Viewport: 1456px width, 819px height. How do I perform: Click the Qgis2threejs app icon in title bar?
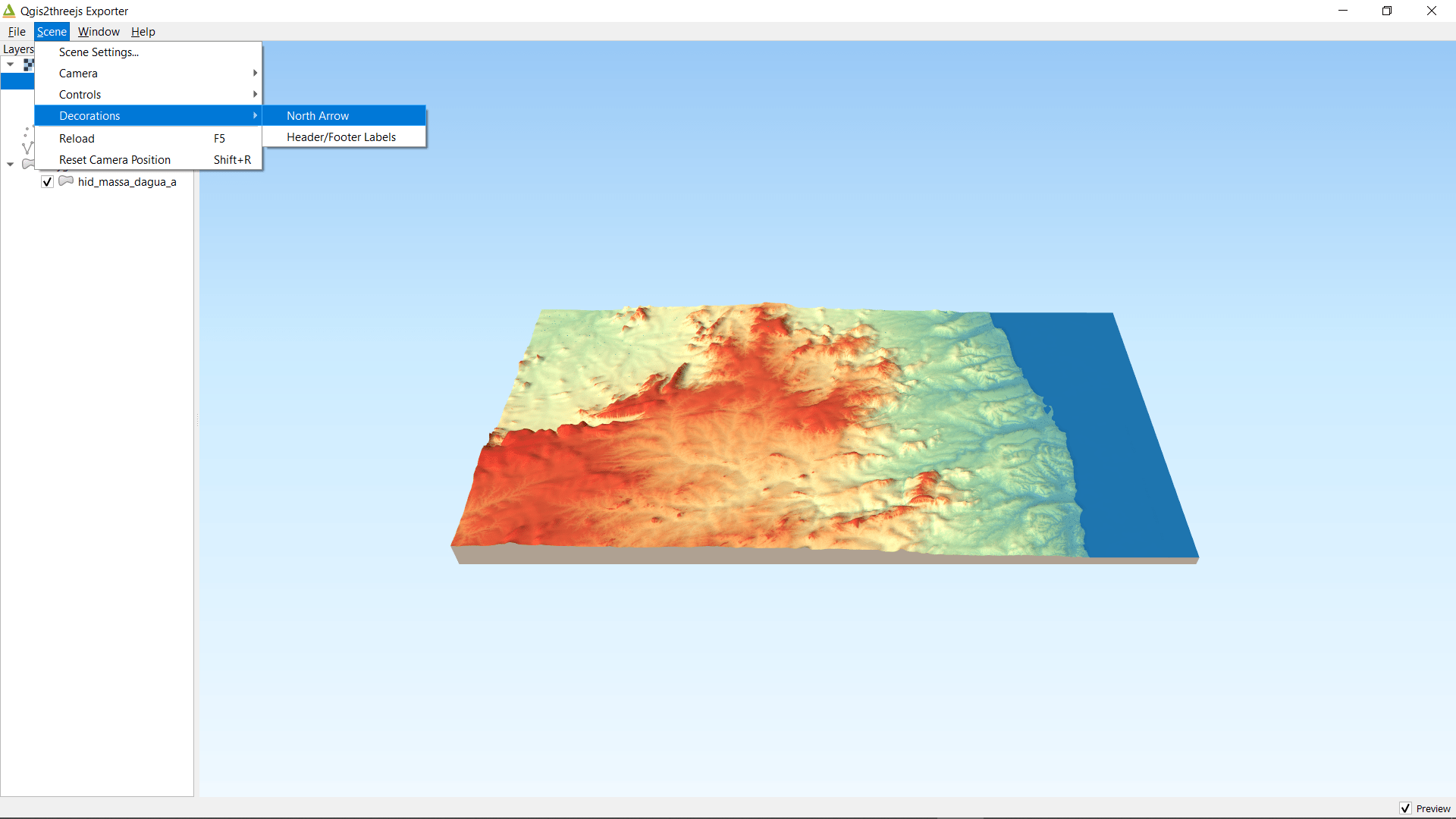9,11
